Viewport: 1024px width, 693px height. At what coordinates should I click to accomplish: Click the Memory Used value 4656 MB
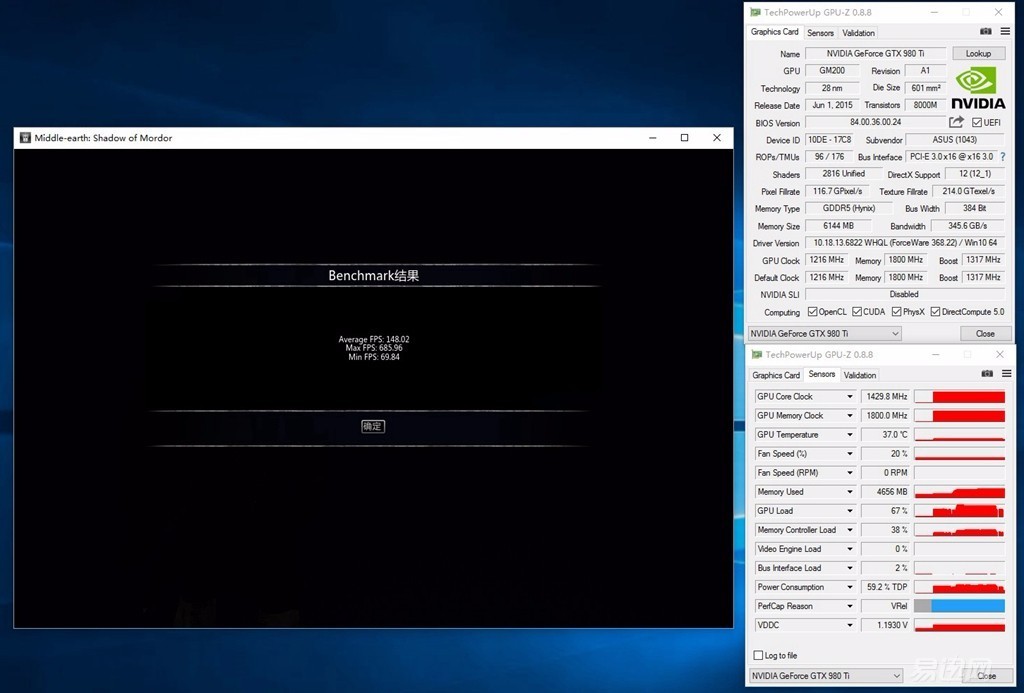[886, 492]
